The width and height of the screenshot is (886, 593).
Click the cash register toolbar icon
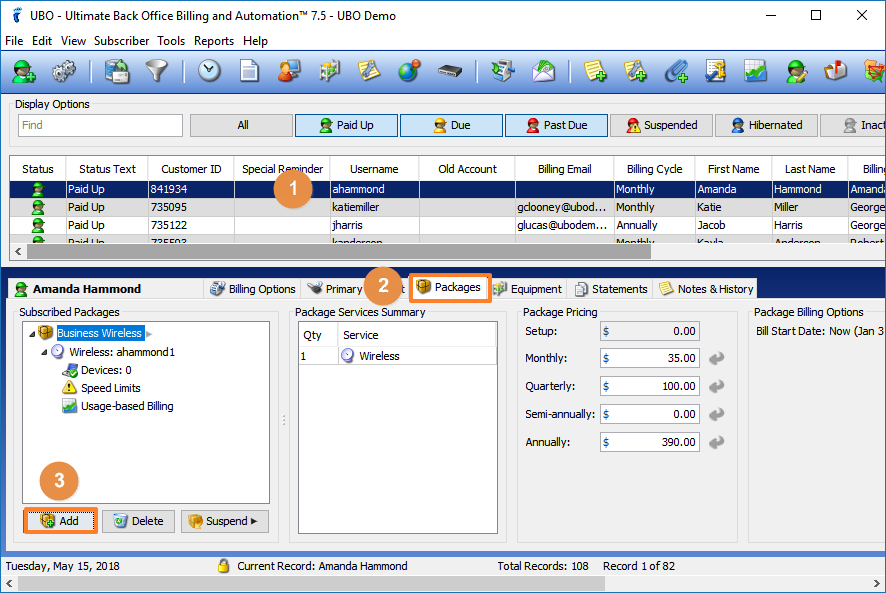502,72
